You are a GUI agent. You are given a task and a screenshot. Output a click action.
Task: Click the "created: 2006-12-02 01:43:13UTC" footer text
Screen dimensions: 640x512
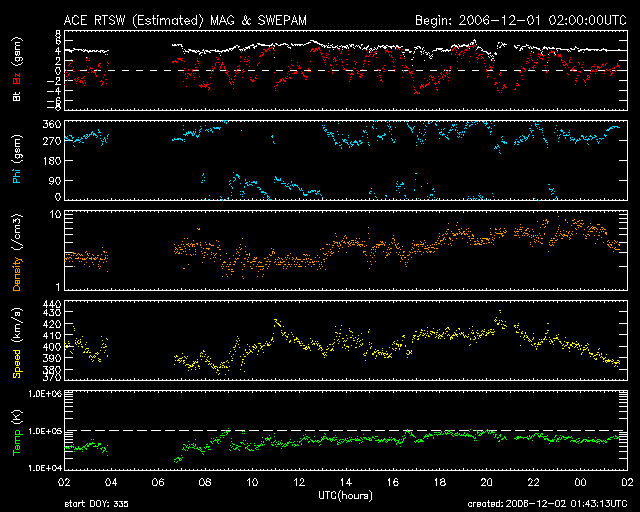point(547,504)
